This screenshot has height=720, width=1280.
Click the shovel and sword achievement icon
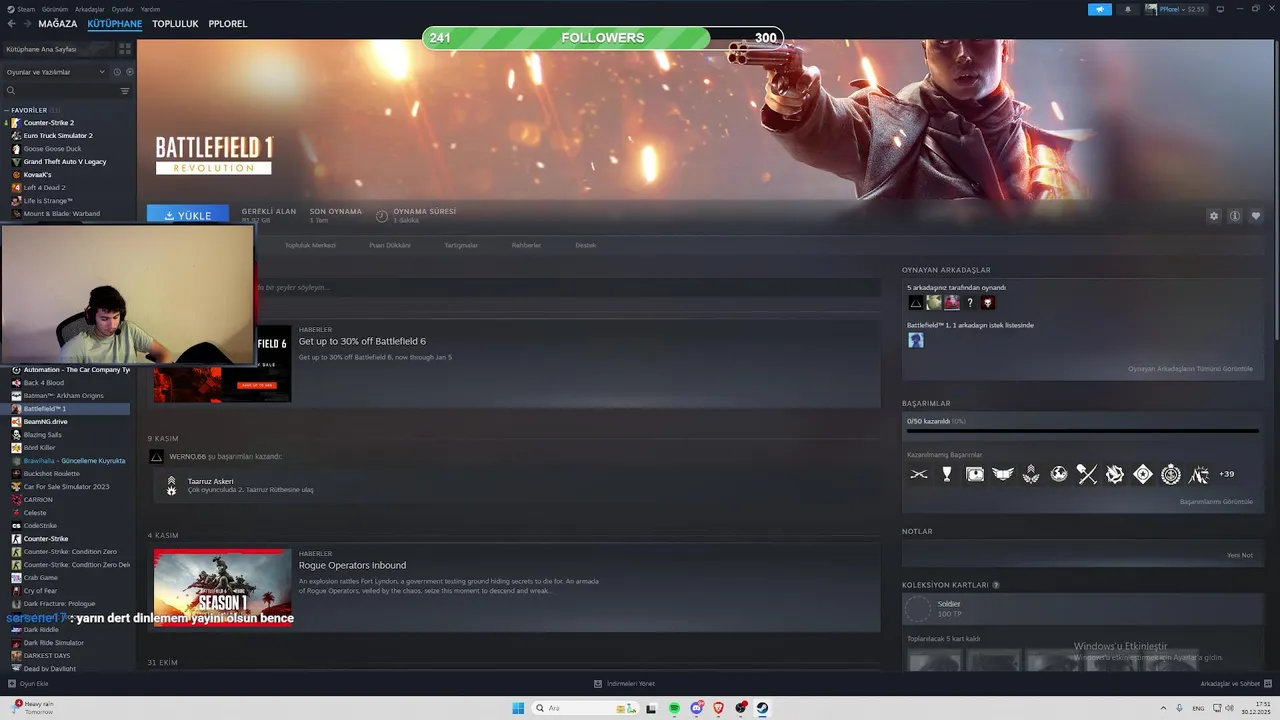click(x=1087, y=474)
